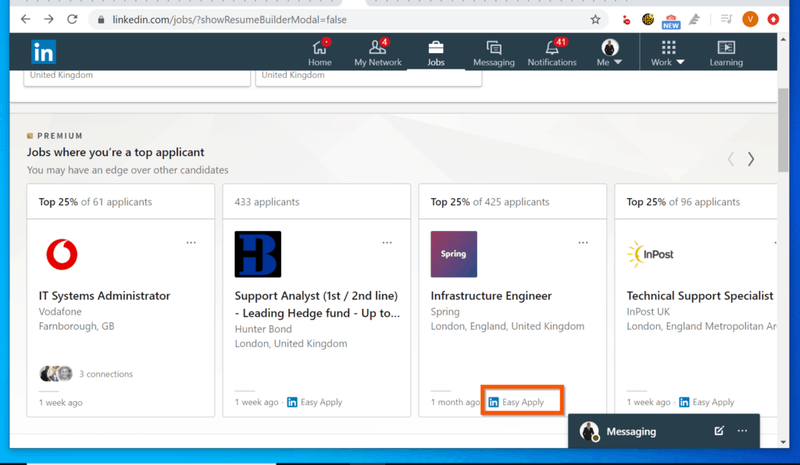Screen dimensions: 800x465
Task: Open Support Analyst (1st / 2nd line) job
Action: [317, 304]
